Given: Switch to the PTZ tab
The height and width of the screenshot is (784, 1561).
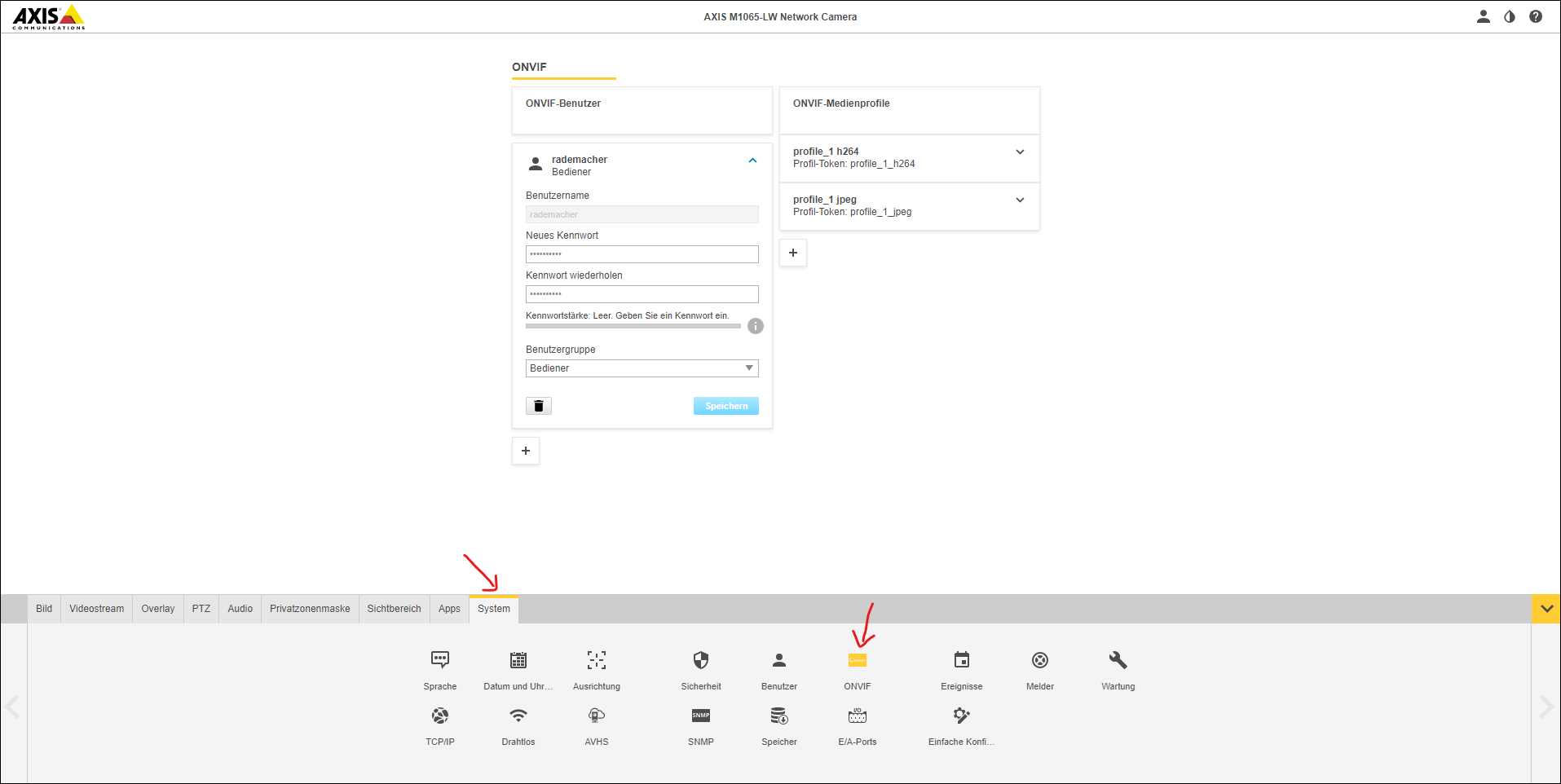Looking at the screenshot, I should 201,609.
